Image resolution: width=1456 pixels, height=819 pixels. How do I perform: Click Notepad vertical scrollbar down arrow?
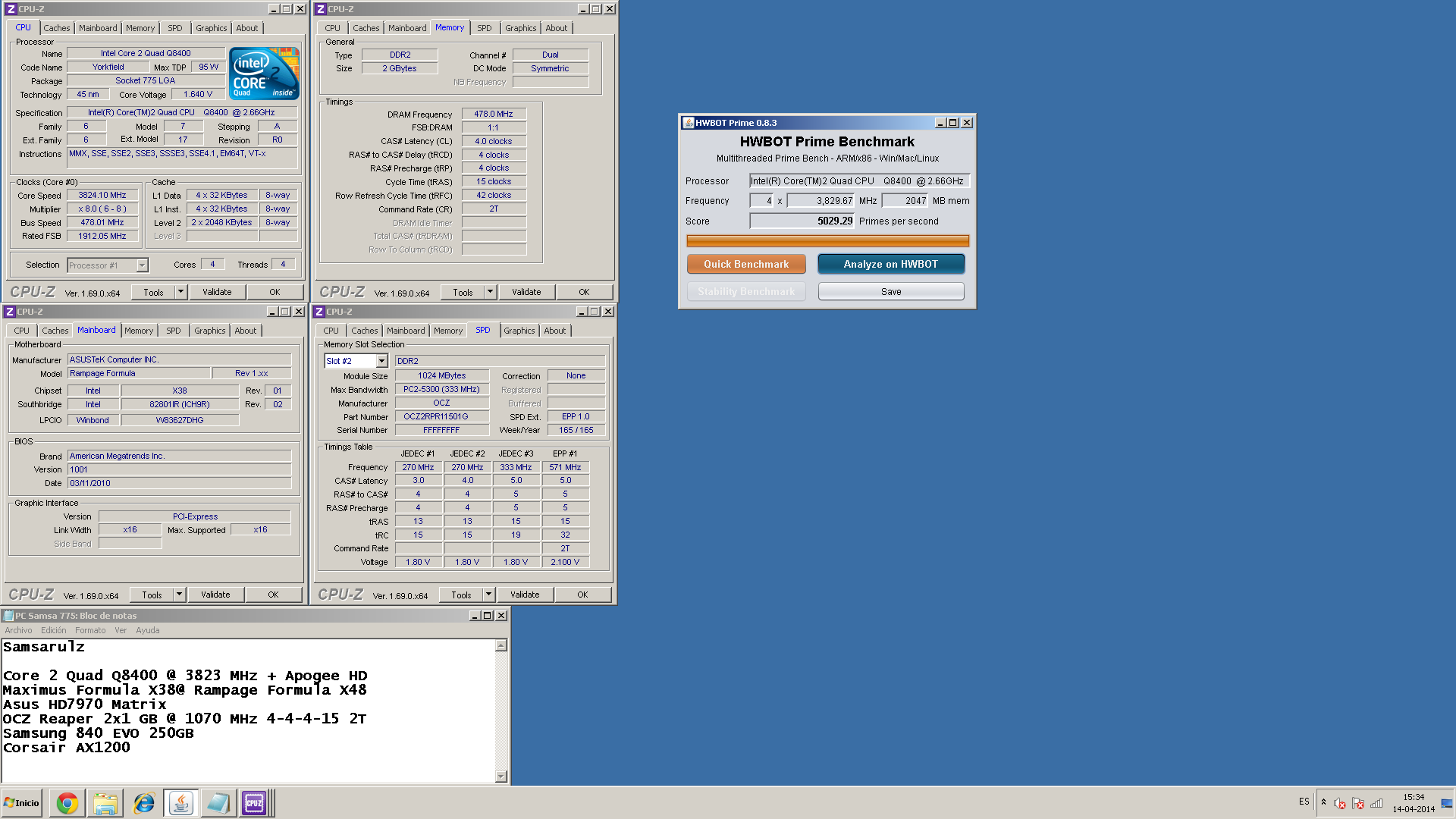point(500,777)
